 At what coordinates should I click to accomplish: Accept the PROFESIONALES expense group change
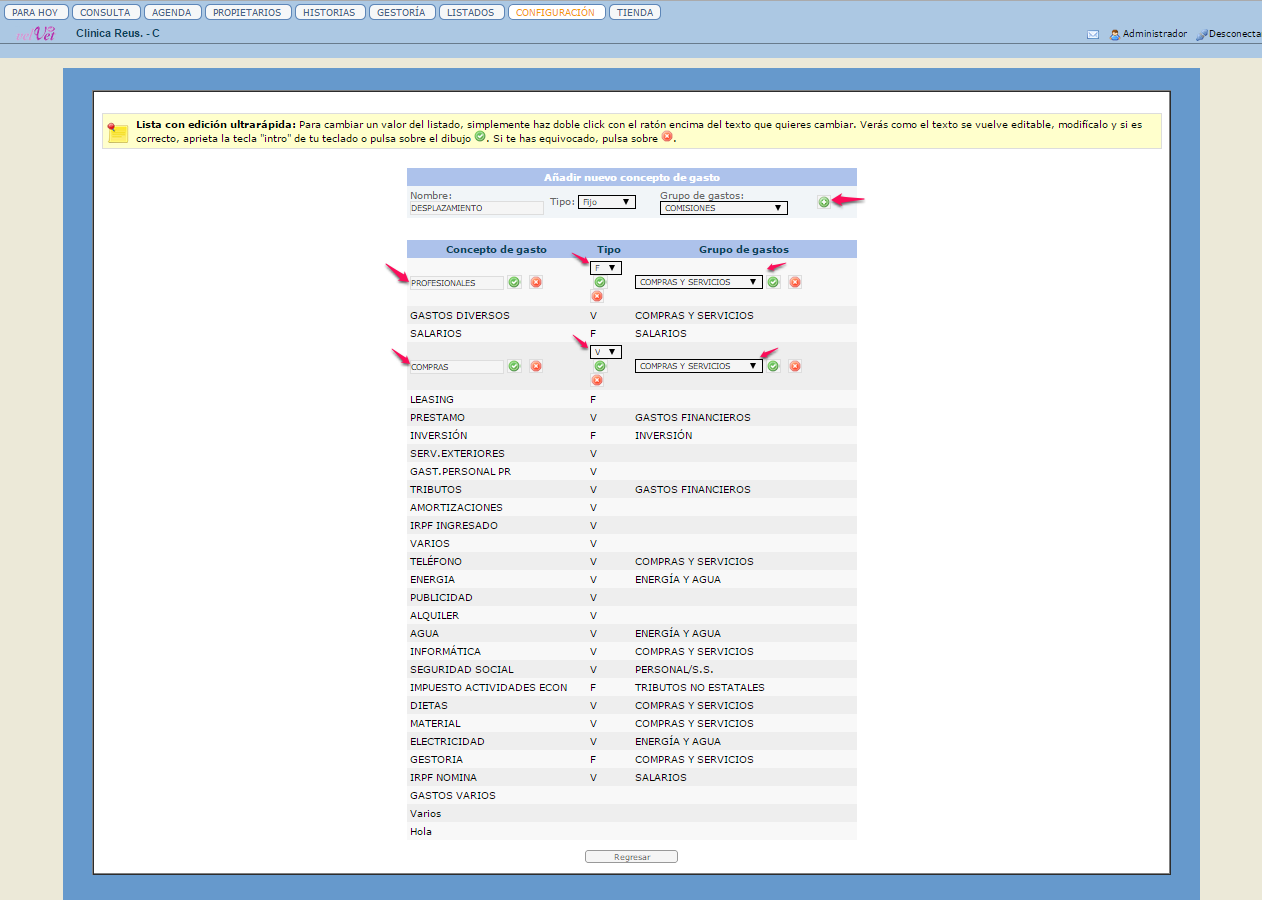[x=773, y=282]
